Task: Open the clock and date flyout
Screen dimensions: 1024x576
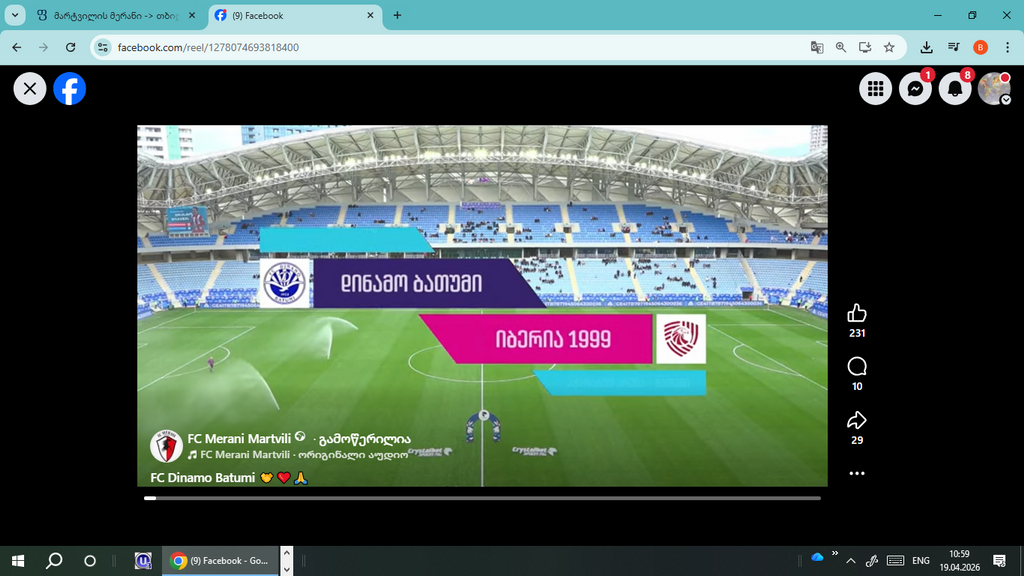Action: pyautogui.click(x=959, y=560)
